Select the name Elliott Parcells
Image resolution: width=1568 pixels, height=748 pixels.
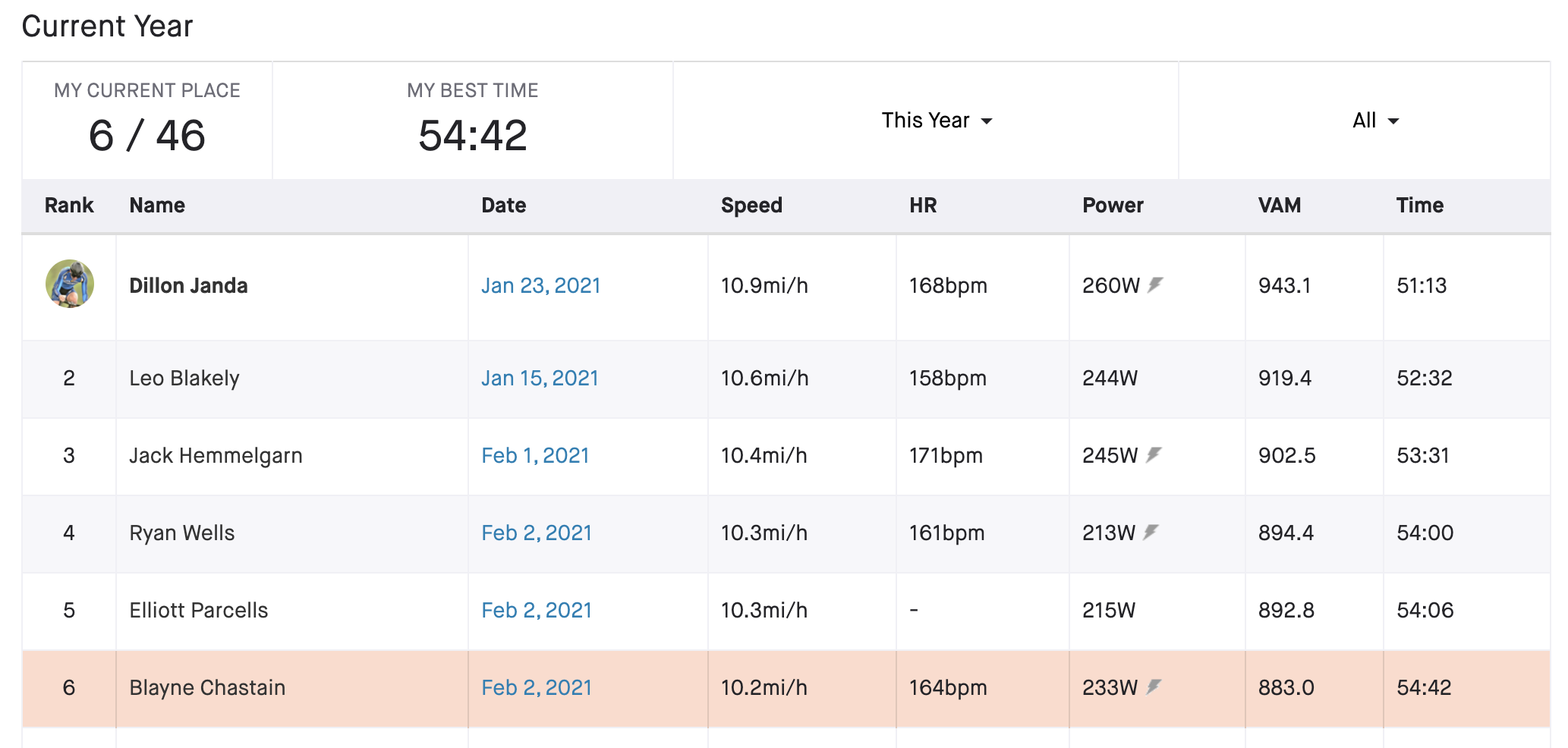click(x=199, y=610)
